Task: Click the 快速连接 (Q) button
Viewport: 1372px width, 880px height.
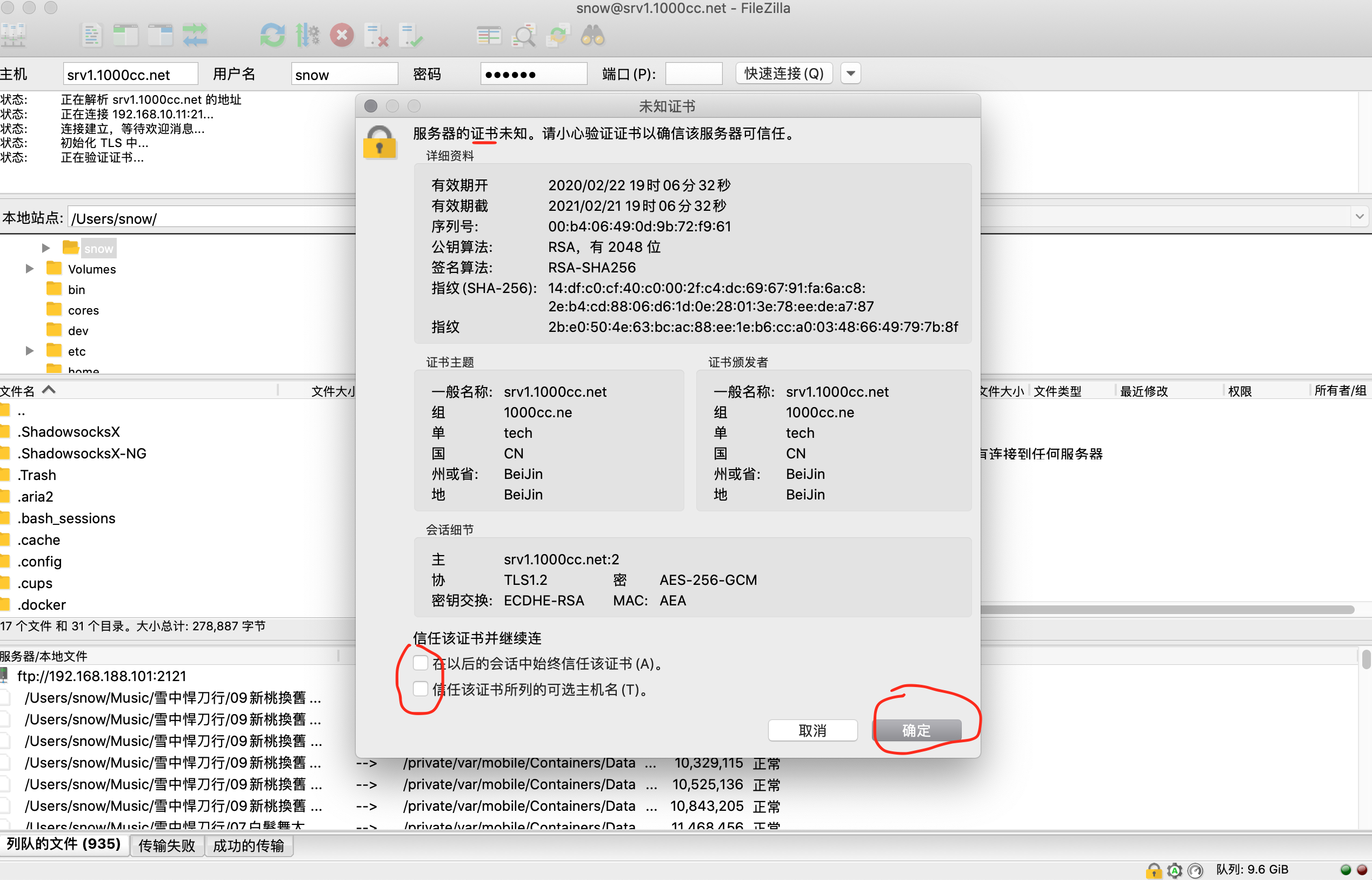Action: 783,73
